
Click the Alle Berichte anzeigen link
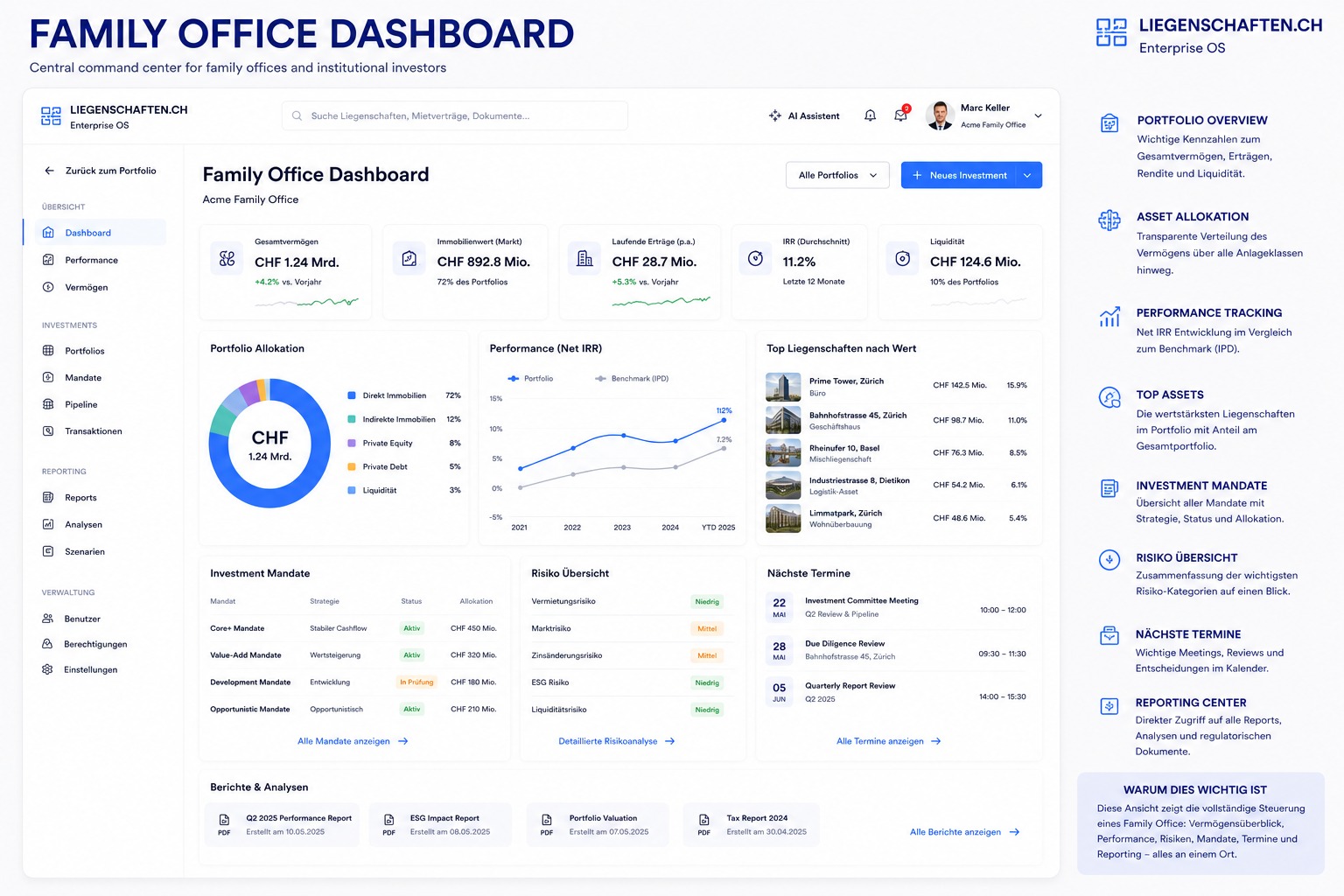tap(965, 832)
